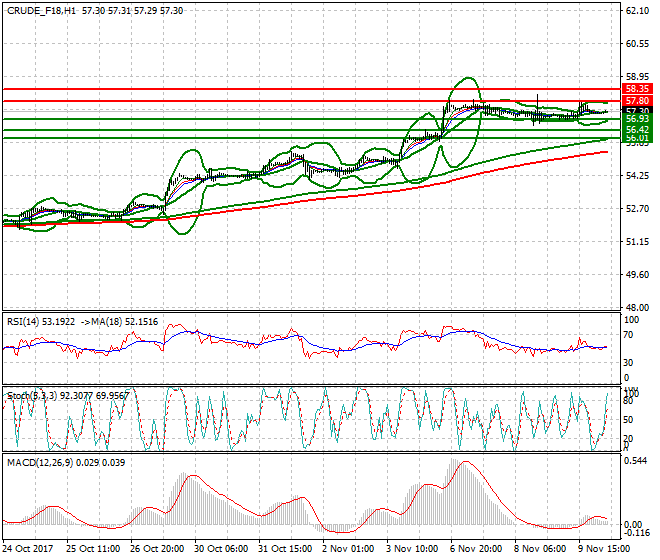This screenshot has width=660, height=560.
Task: Click the 58.95 price axis value
Action: 637,77
